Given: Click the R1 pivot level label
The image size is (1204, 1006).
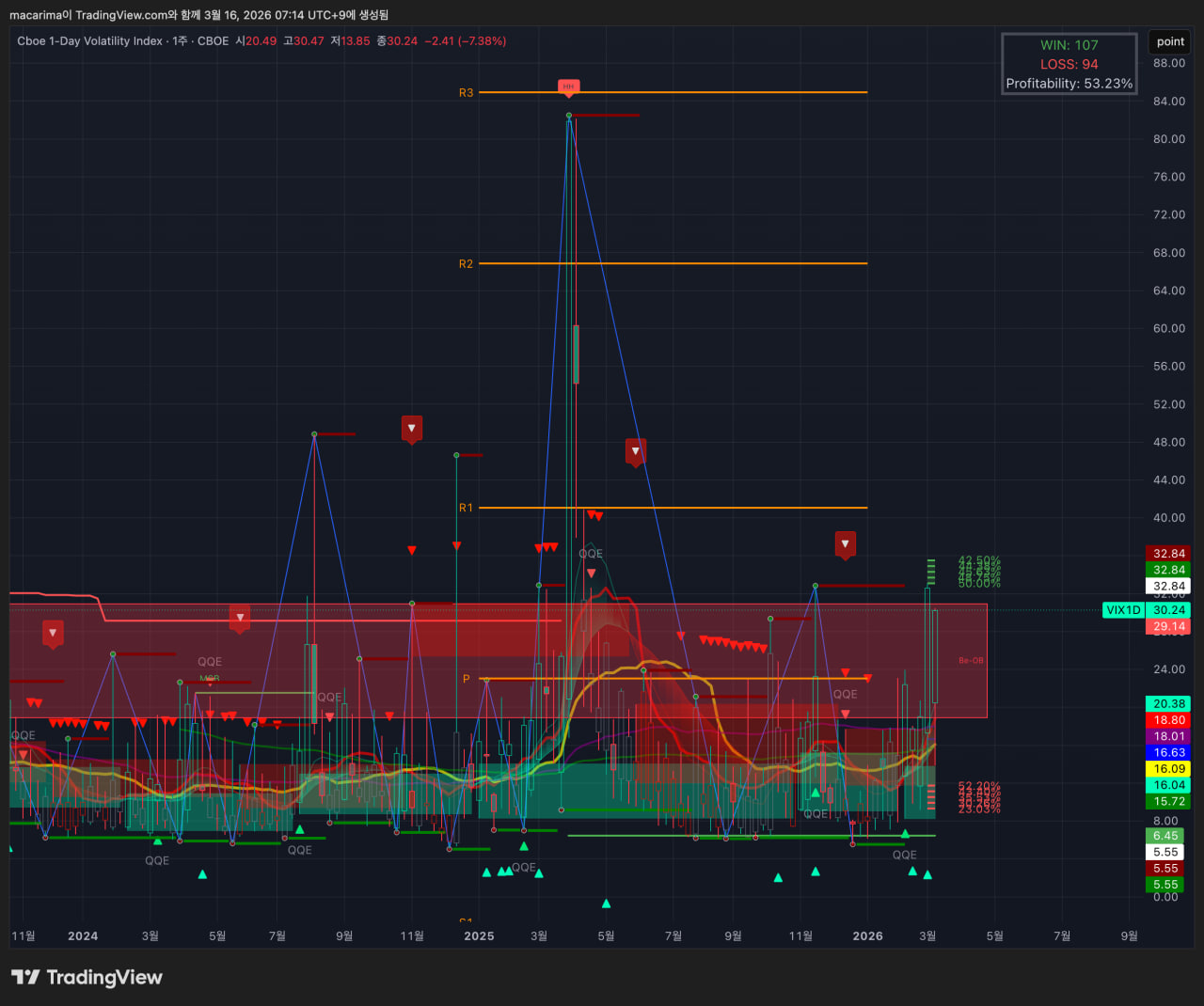Looking at the screenshot, I should click(466, 508).
